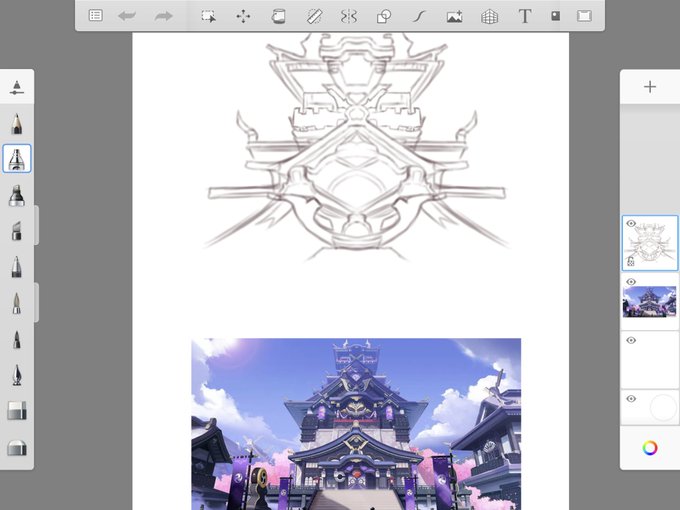Undo the last stroke

click(x=127, y=16)
